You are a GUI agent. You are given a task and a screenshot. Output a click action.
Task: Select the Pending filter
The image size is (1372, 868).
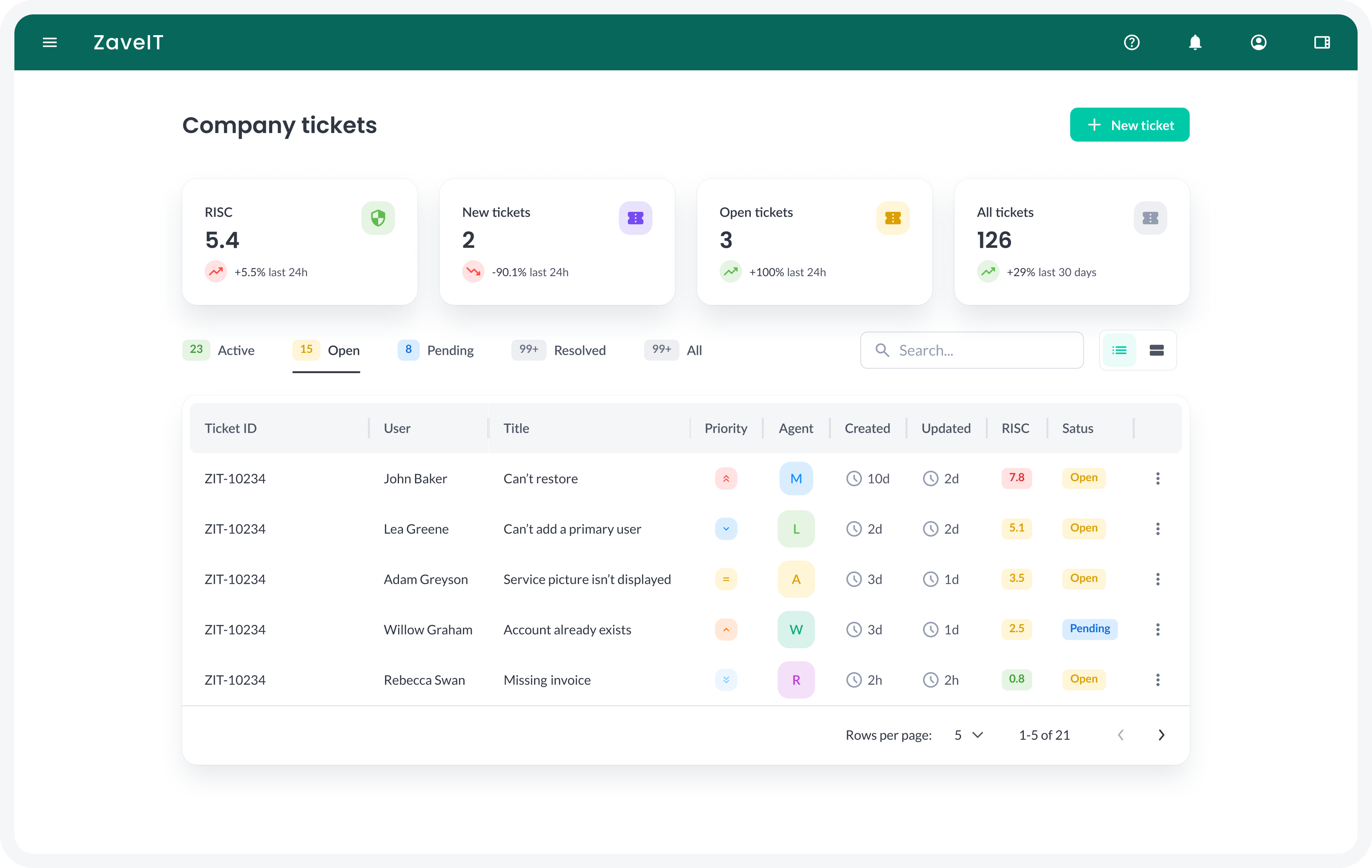click(450, 350)
